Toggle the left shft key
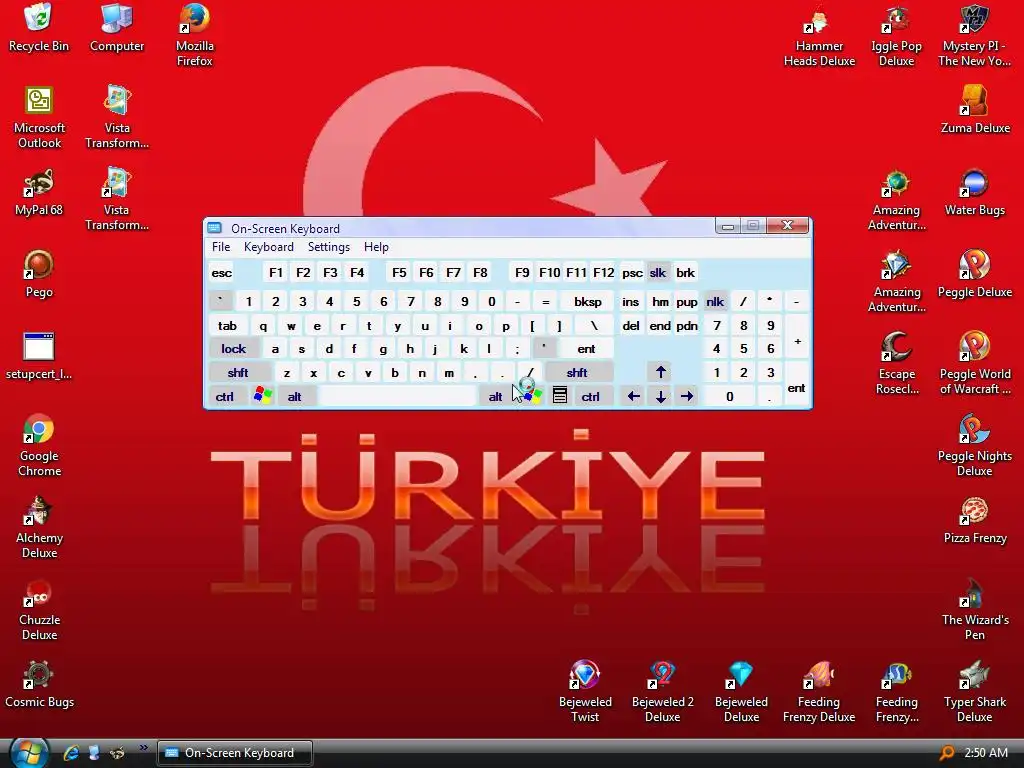 pos(239,372)
